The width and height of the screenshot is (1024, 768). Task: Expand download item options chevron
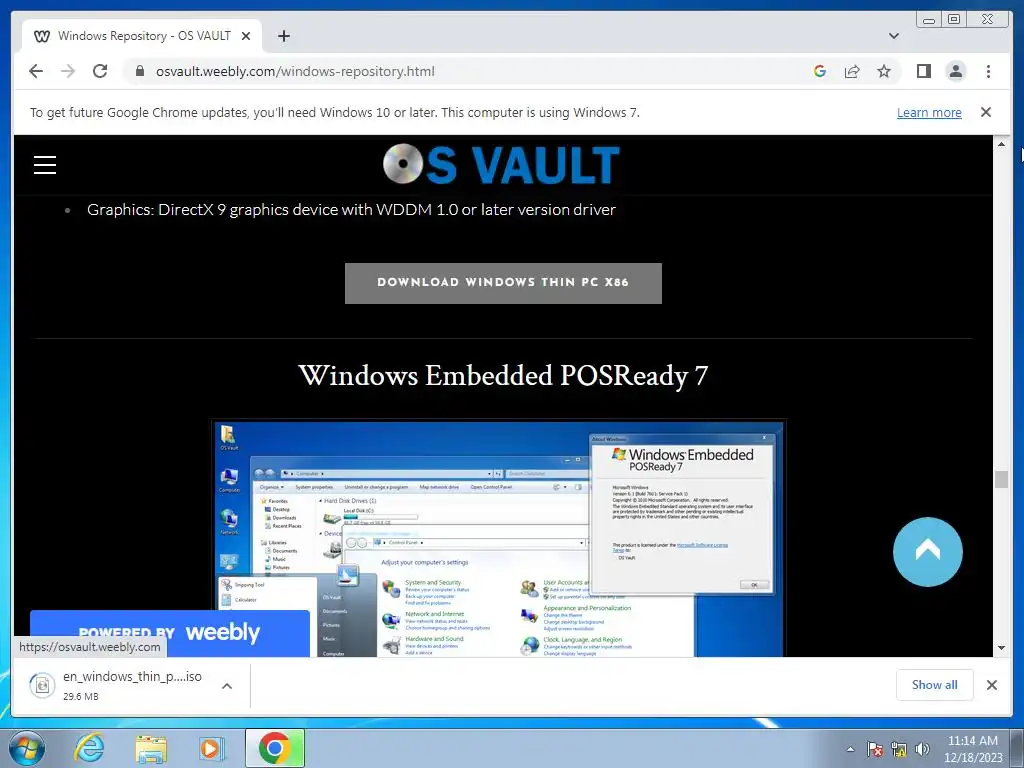[x=227, y=686]
